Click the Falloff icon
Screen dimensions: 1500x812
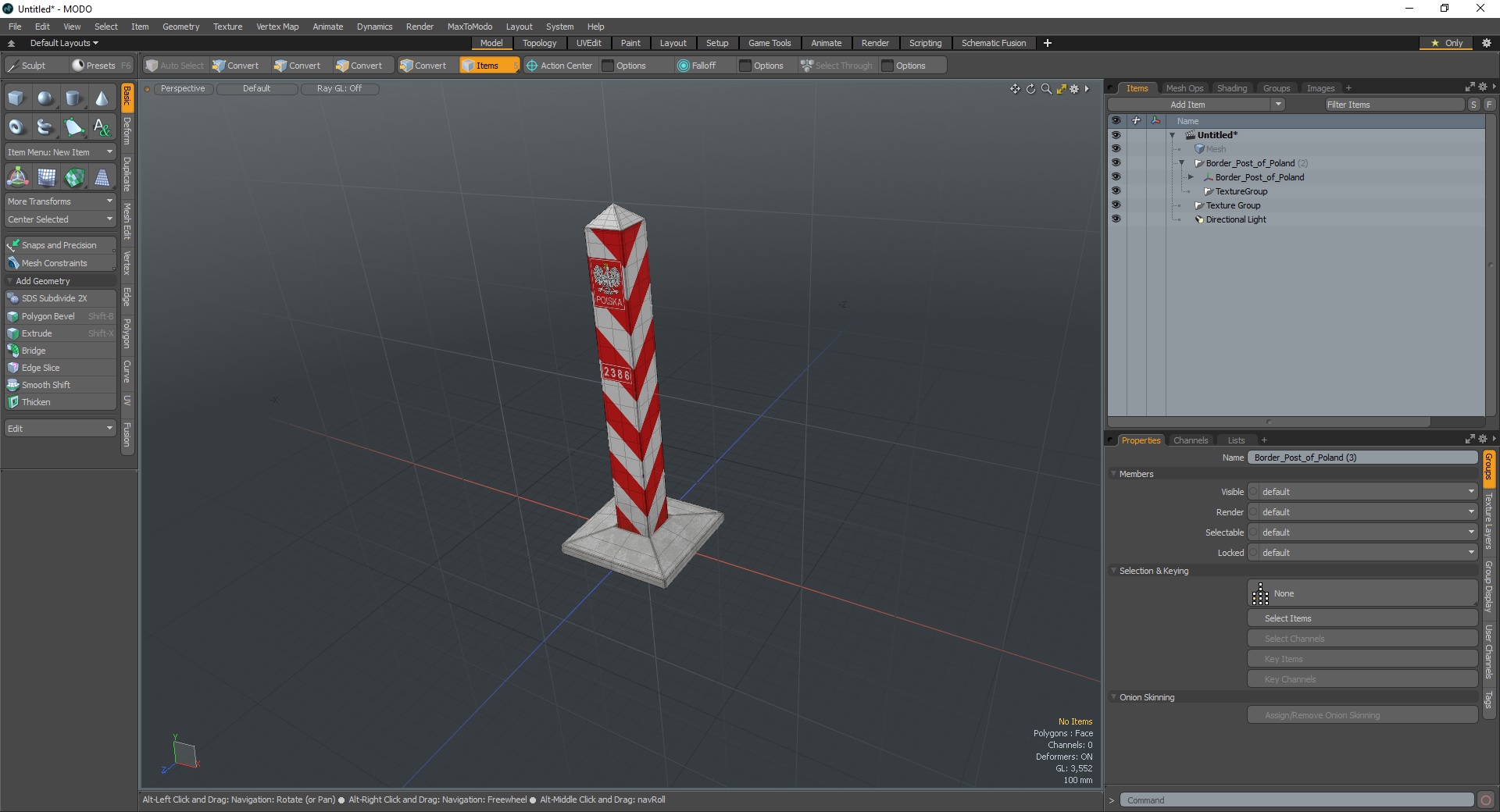click(684, 66)
